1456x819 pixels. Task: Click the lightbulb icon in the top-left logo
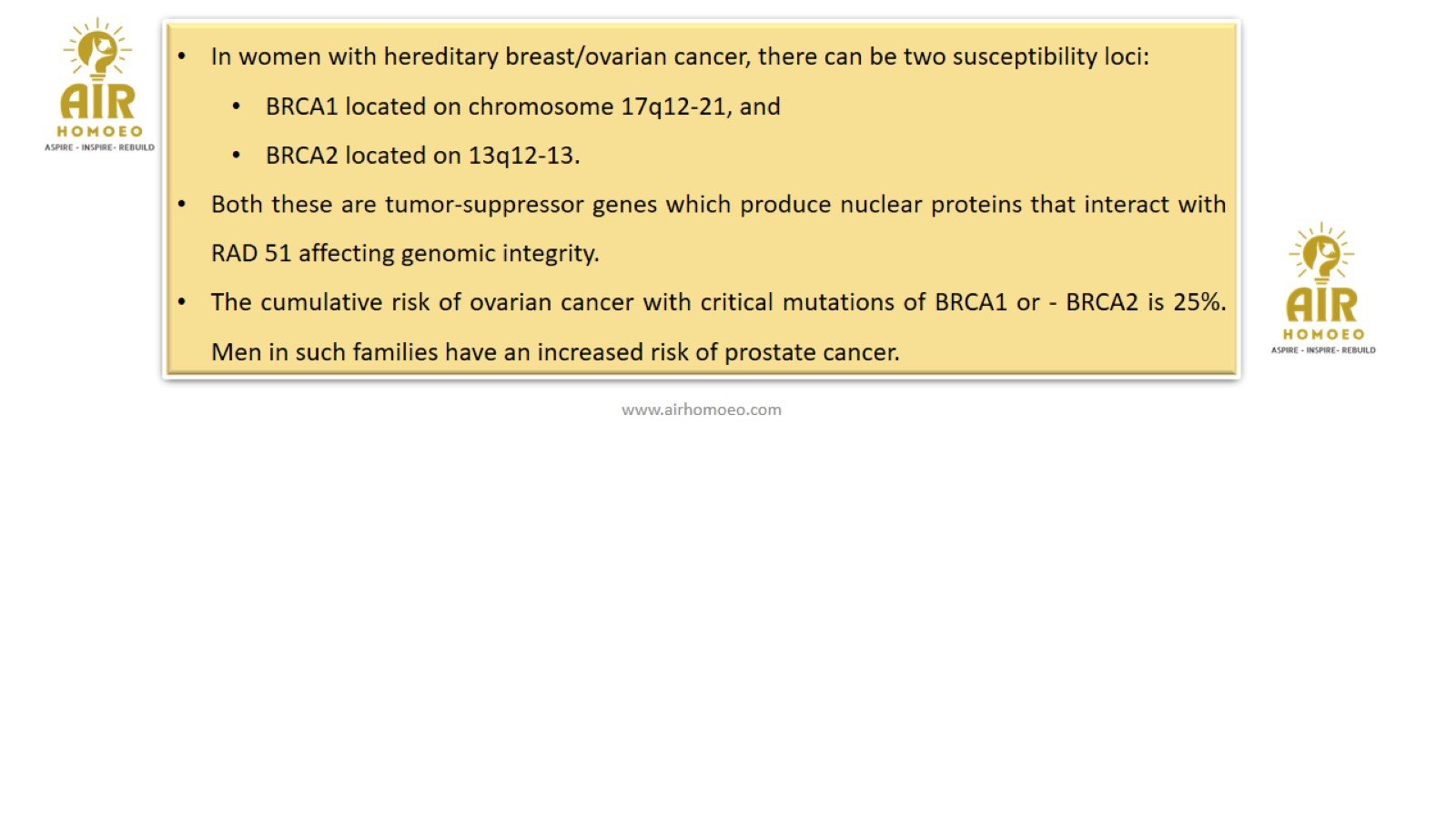pyautogui.click(x=97, y=51)
